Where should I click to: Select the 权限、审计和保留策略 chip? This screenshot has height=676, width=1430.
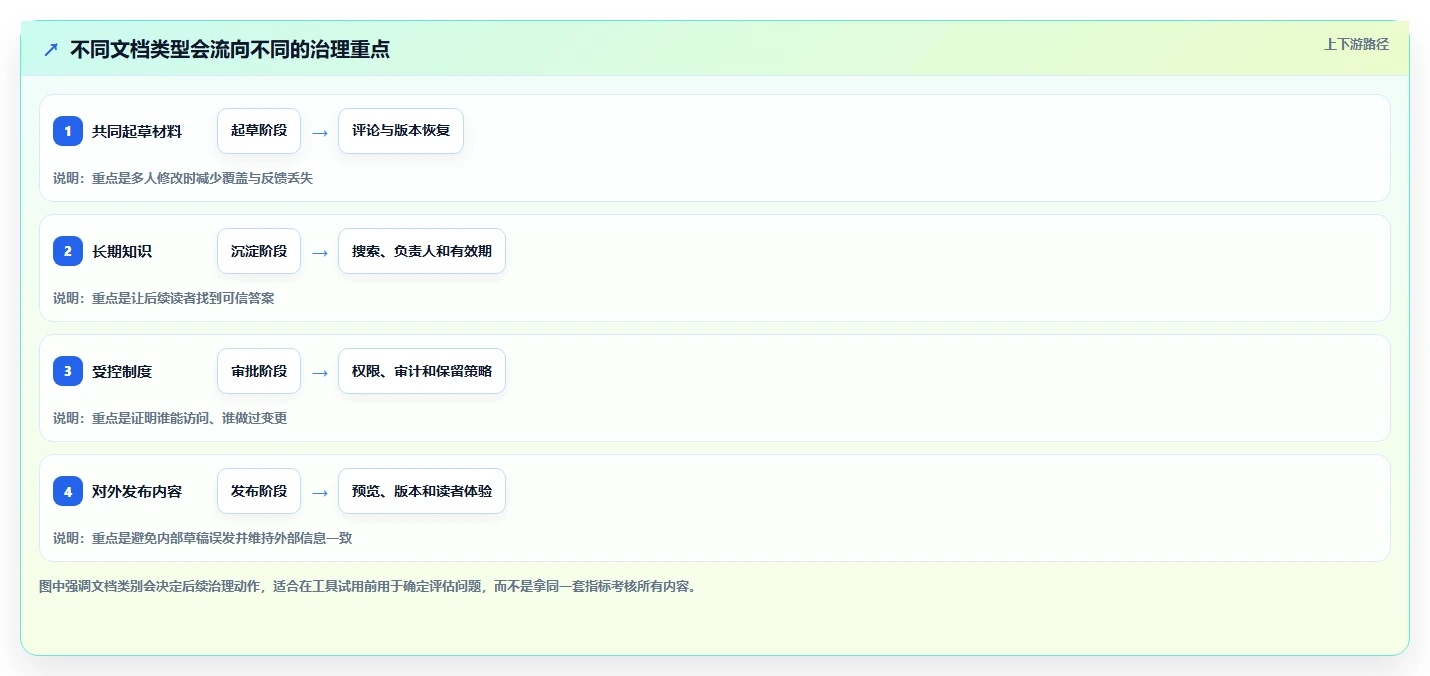(x=422, y=371)
